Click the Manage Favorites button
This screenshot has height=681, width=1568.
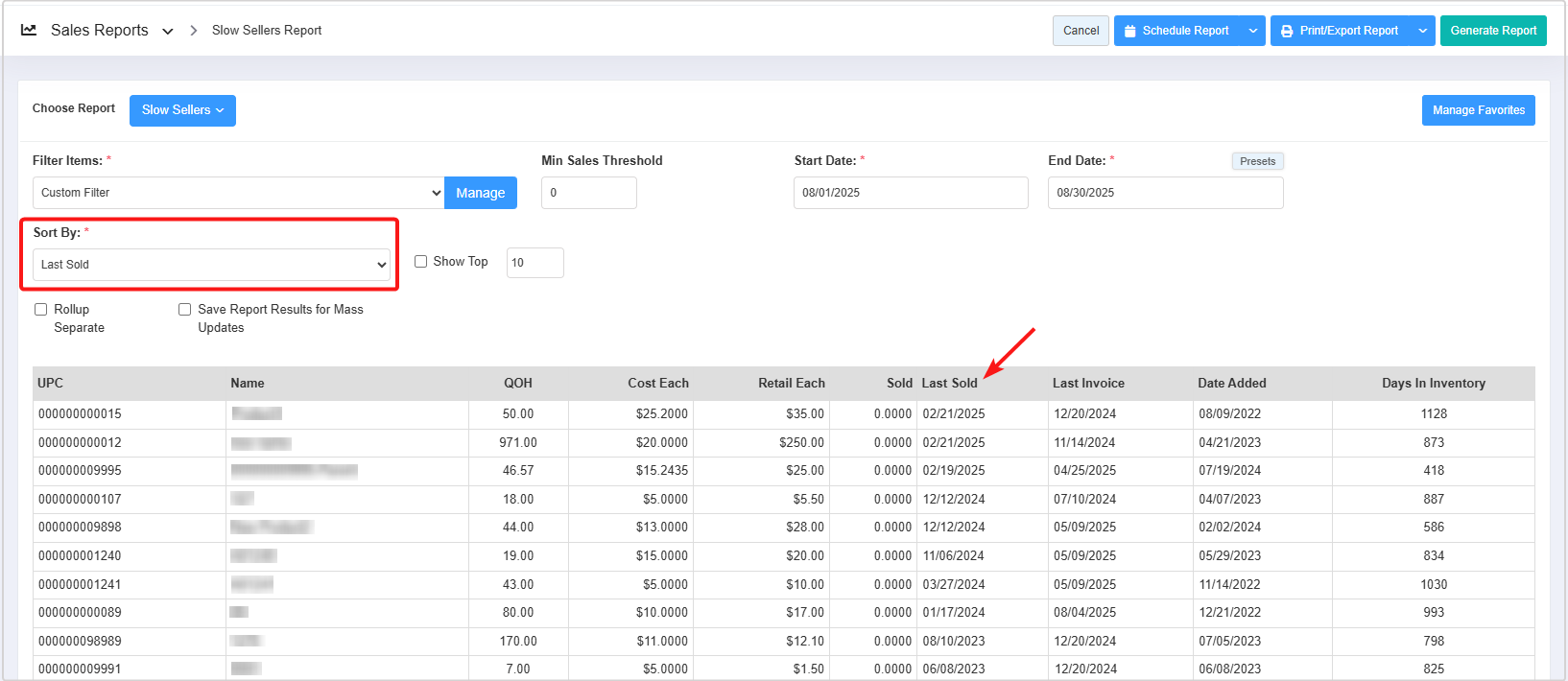[1478, 110]
